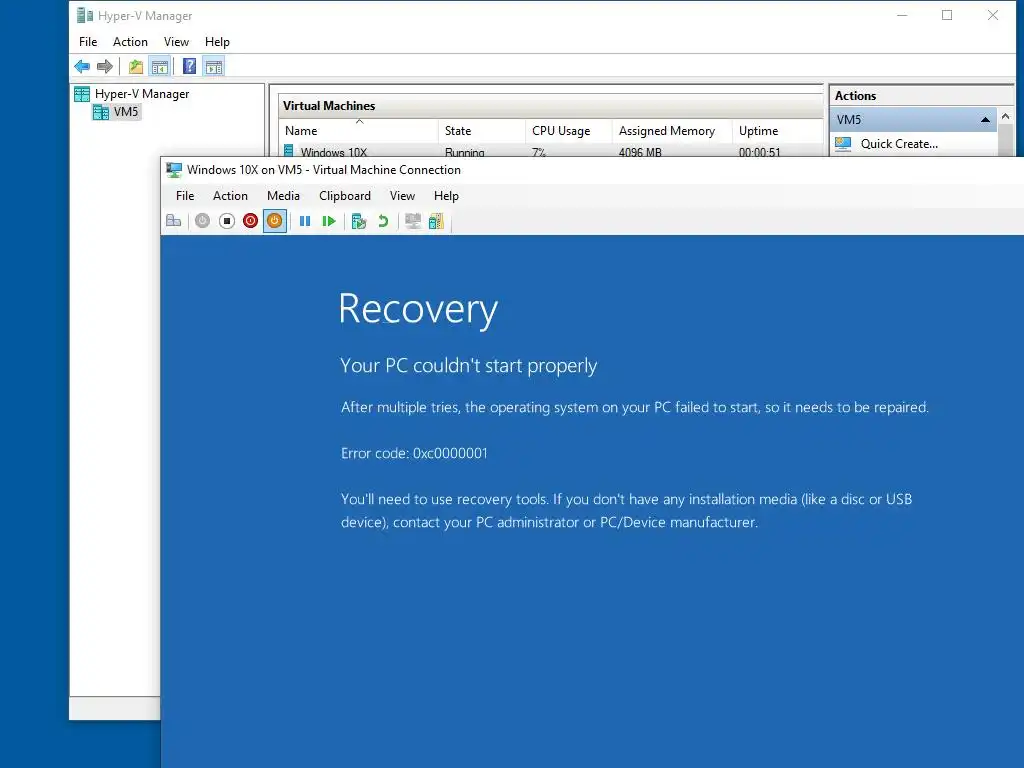Toggle Show/Hide Console Tree icon
Viewport: 1024px width, 768px height.
[159, 66]
